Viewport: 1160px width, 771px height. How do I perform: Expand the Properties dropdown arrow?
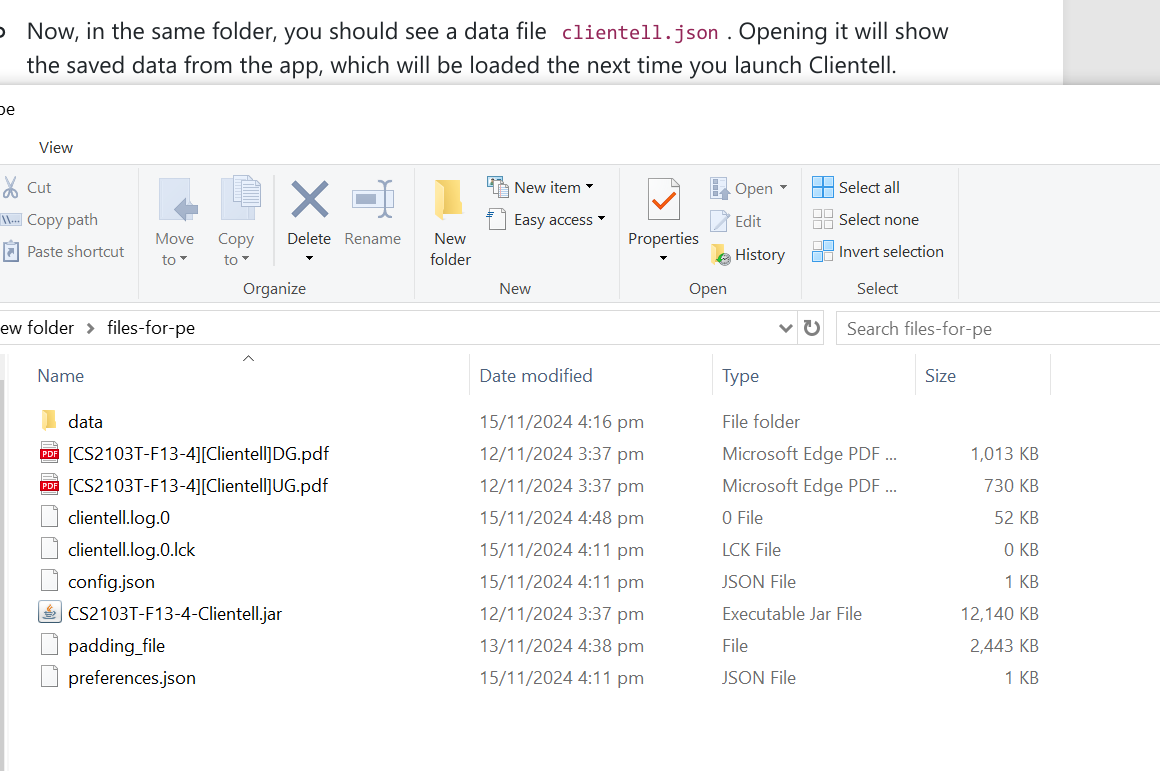tap(664, 258)
